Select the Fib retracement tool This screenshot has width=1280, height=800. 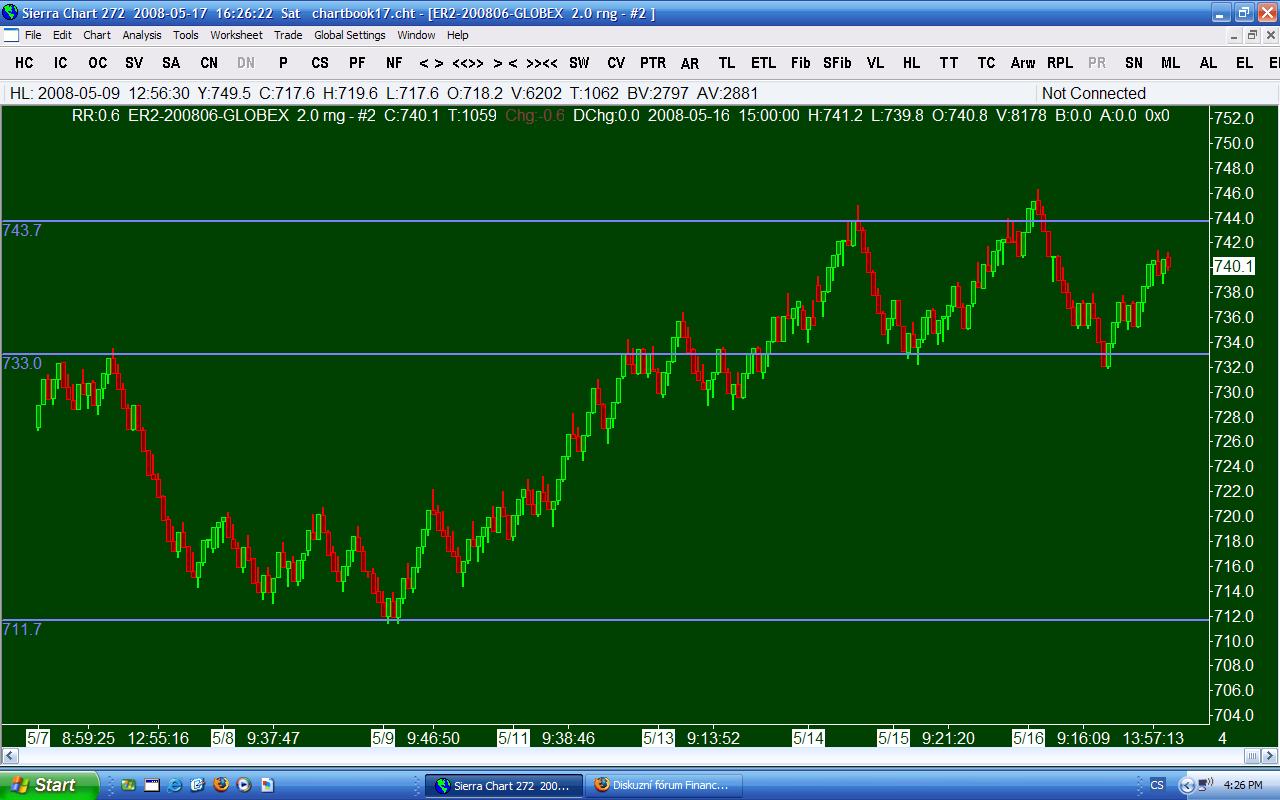[800, 63]
